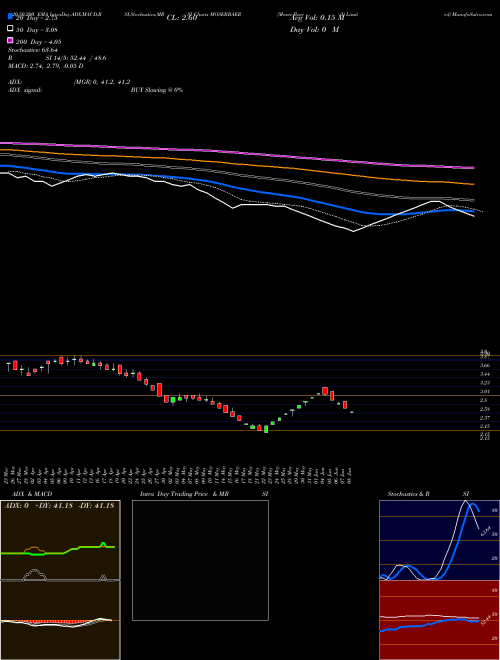Click the white 50 Day legend swatch
The image size is (500, 660).
coord(10,29)
